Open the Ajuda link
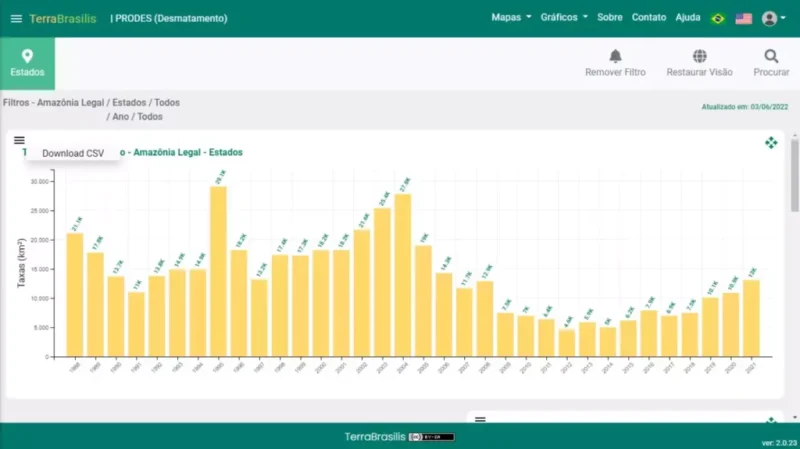Screen dimensions: 800x449 click(x=688, y=18)
